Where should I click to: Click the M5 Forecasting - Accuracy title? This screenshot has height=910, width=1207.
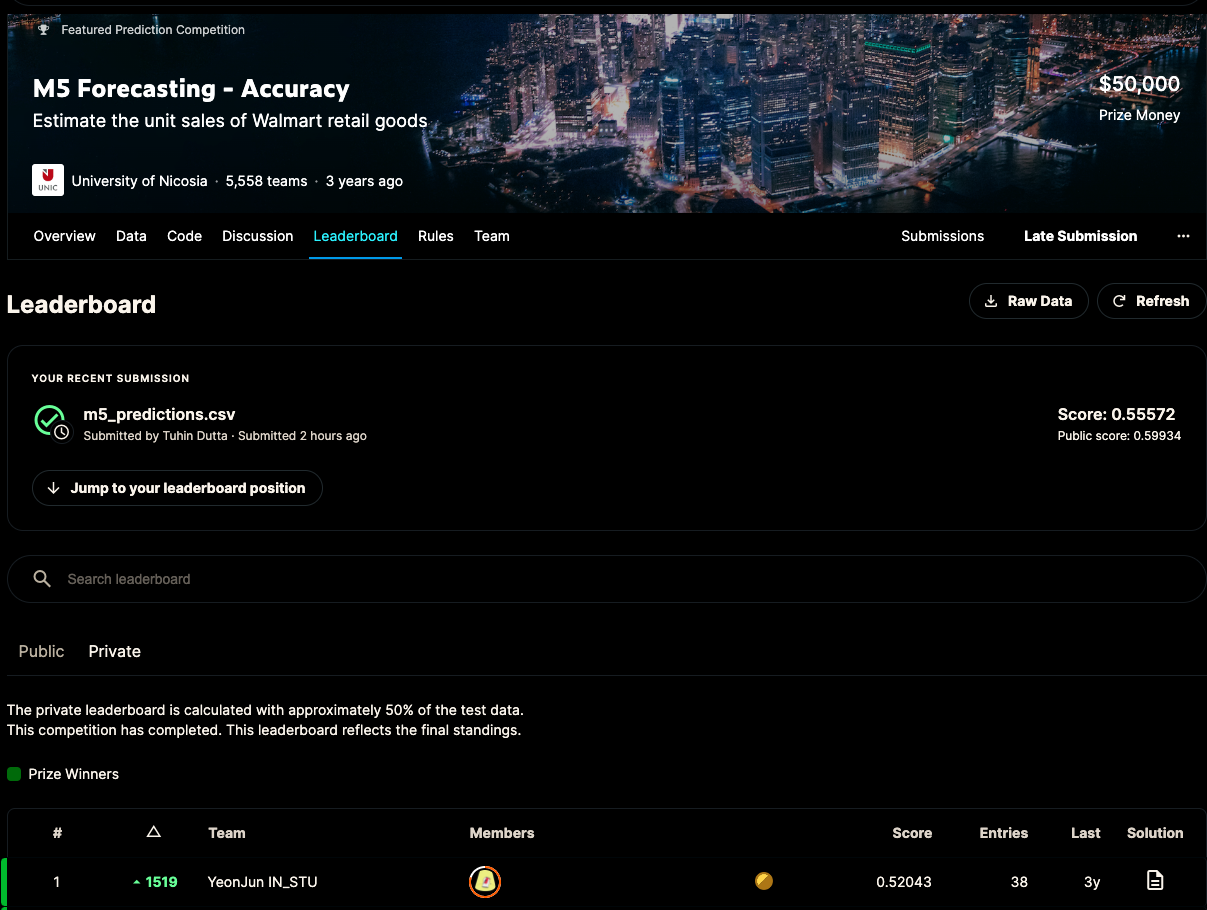[191, 88]
